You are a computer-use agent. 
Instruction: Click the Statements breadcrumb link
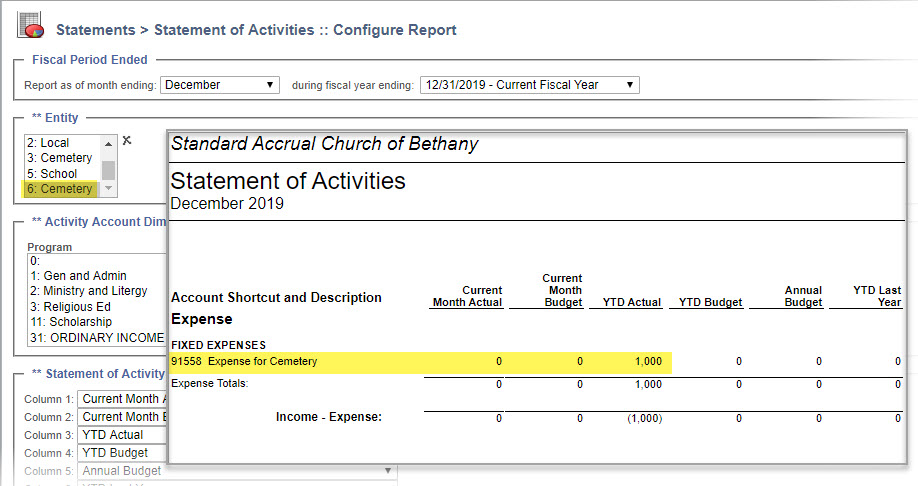(95, 30)
